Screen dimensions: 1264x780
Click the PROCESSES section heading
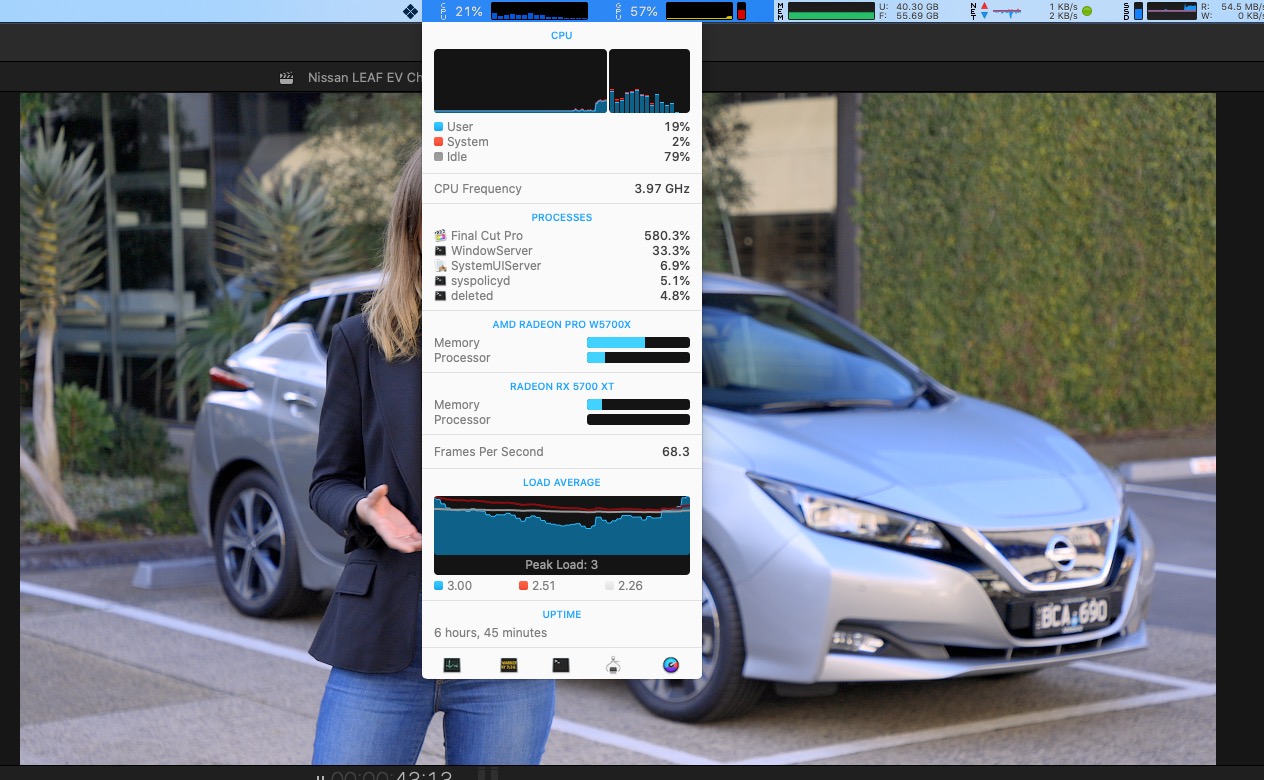[562, 217]
